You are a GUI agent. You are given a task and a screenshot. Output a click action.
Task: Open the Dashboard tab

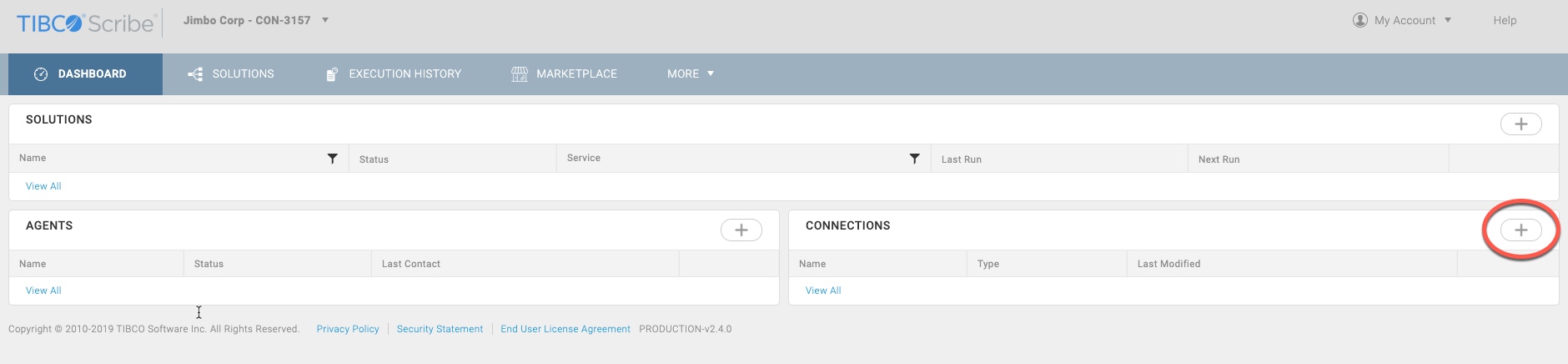coord(85,74)
